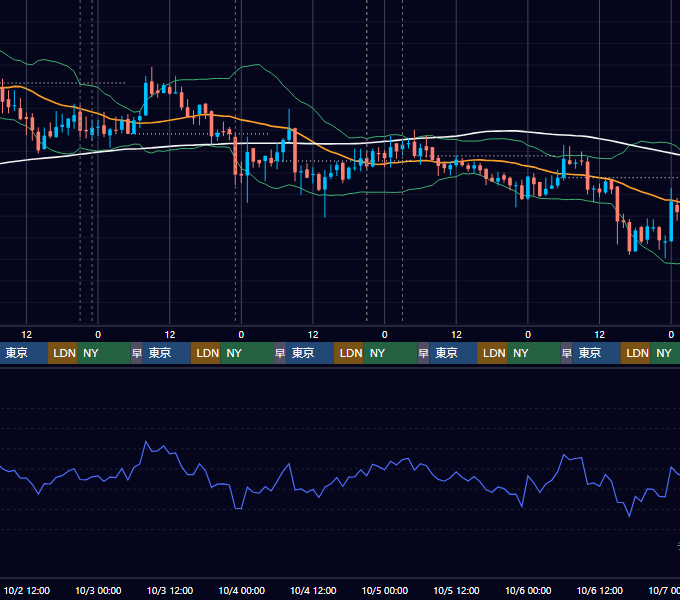Image resolution: width=680 pixels, height=600 pixels.
Task: Click the LDN session block on 10/4
Action: (349, 353)
